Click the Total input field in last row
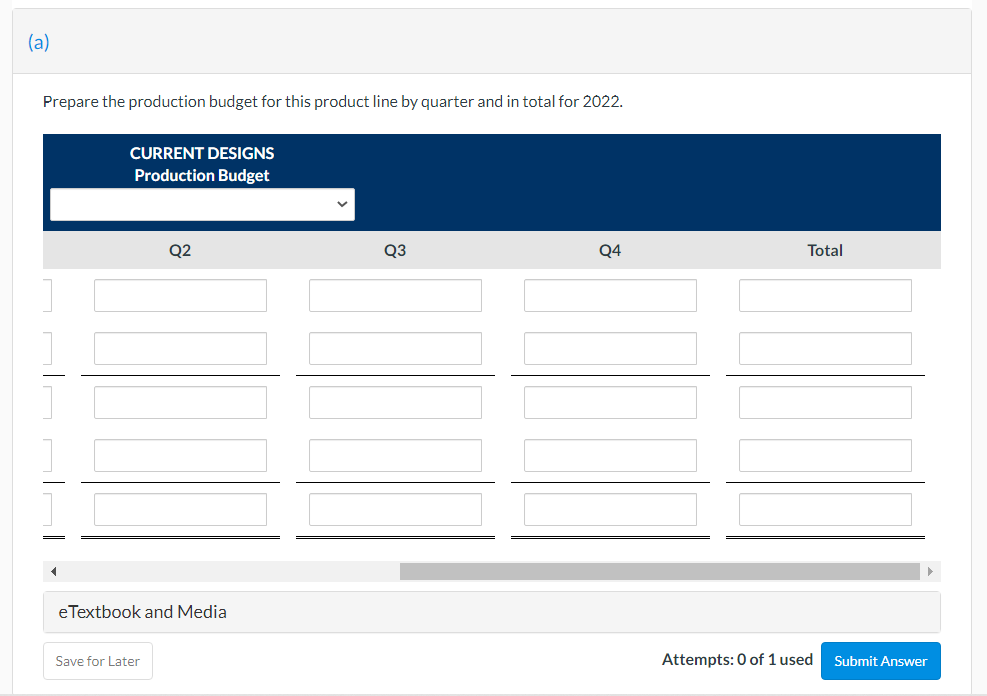The height and width of the screenshot is (696, 987). click(x=825, y=510)
